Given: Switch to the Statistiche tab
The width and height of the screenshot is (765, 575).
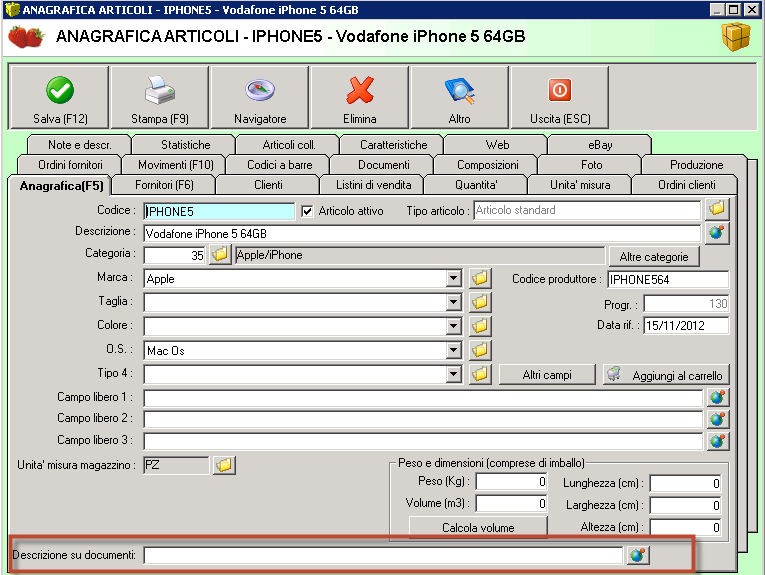Looking at the screenshot, I should pos(185,145).
